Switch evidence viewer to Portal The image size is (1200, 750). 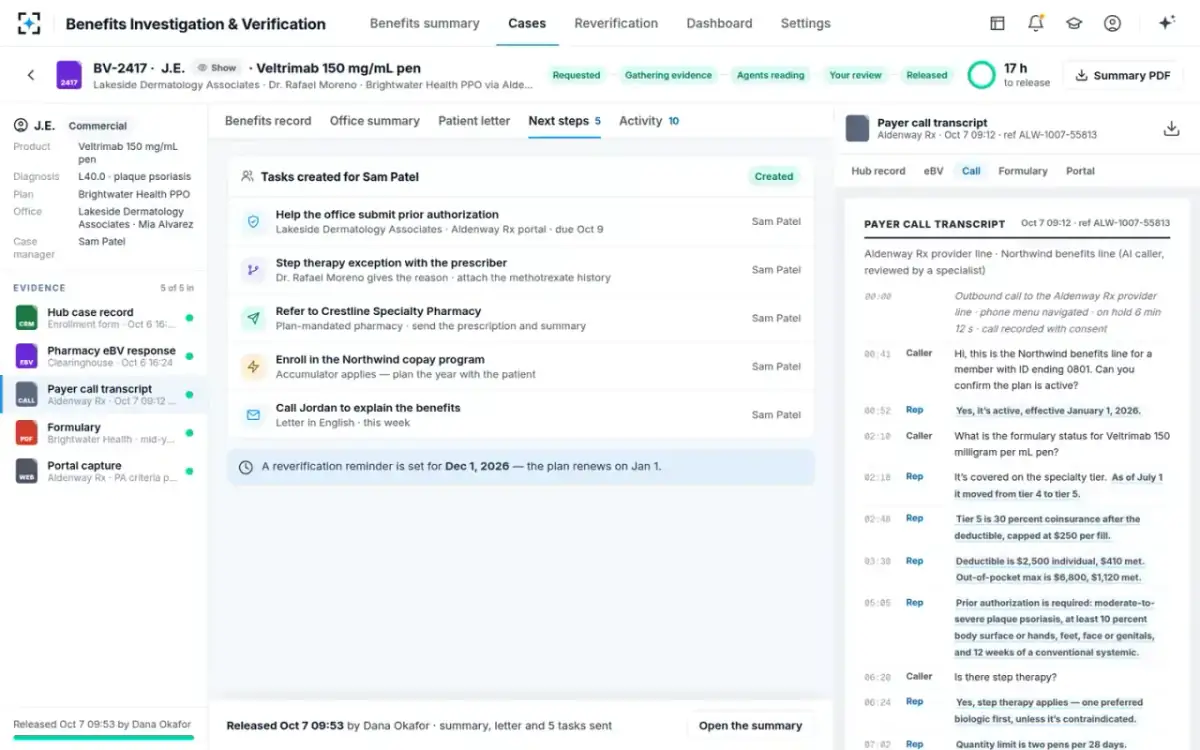pyautogui.click(x=1080, y=171)
